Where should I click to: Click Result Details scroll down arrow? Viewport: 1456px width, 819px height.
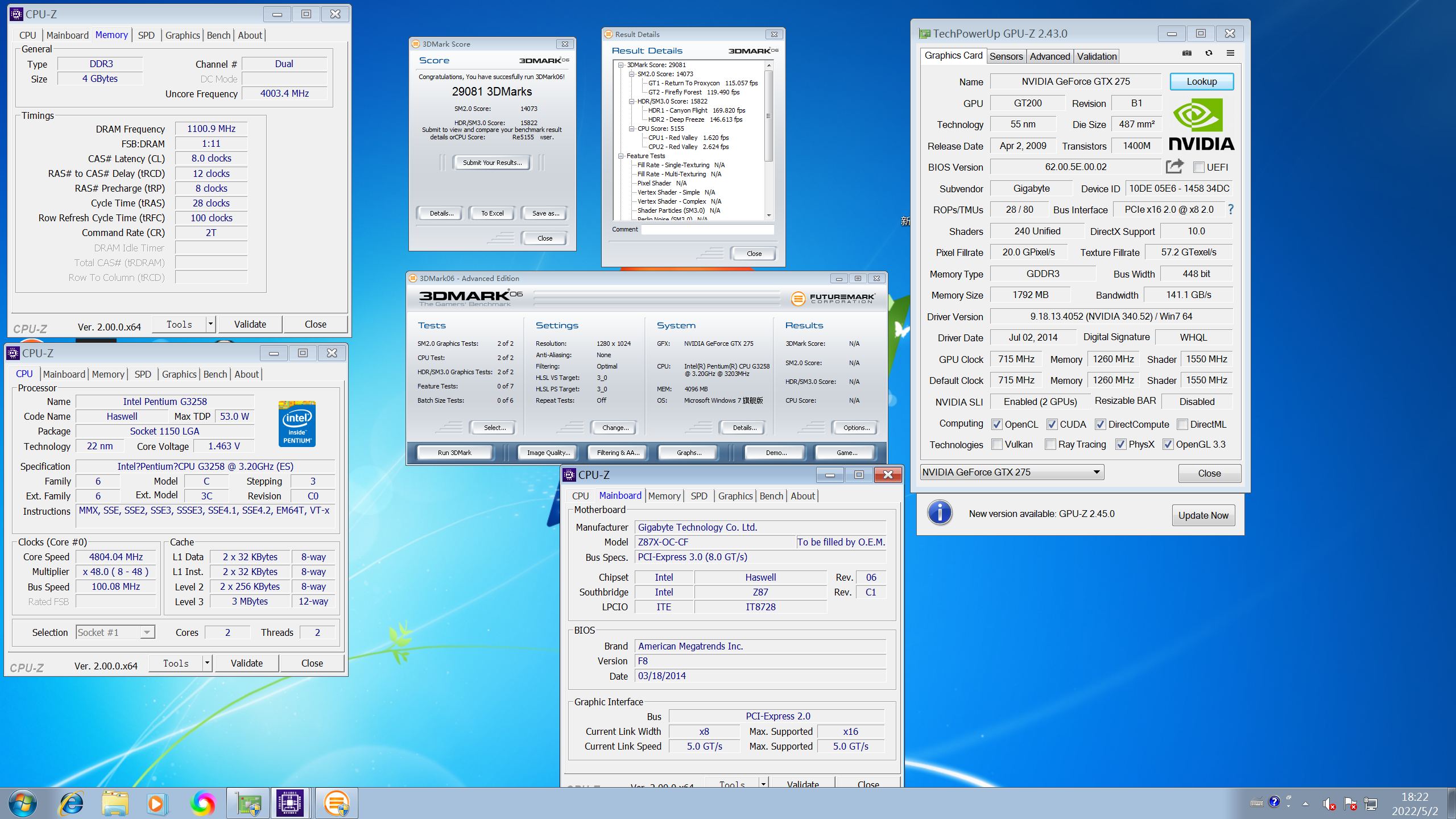(x=769, y=215)
